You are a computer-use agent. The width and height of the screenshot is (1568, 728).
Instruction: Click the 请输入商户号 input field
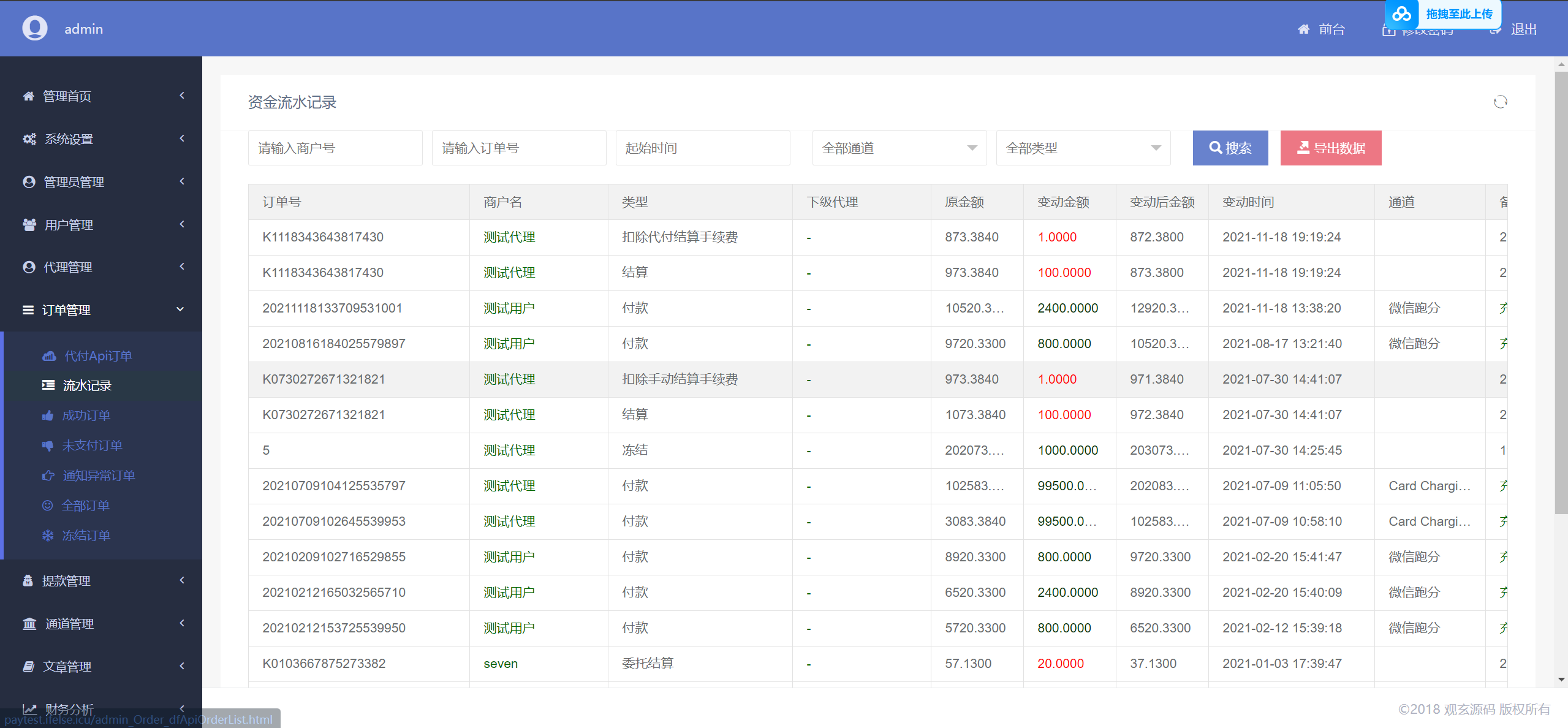coord(335,148)
